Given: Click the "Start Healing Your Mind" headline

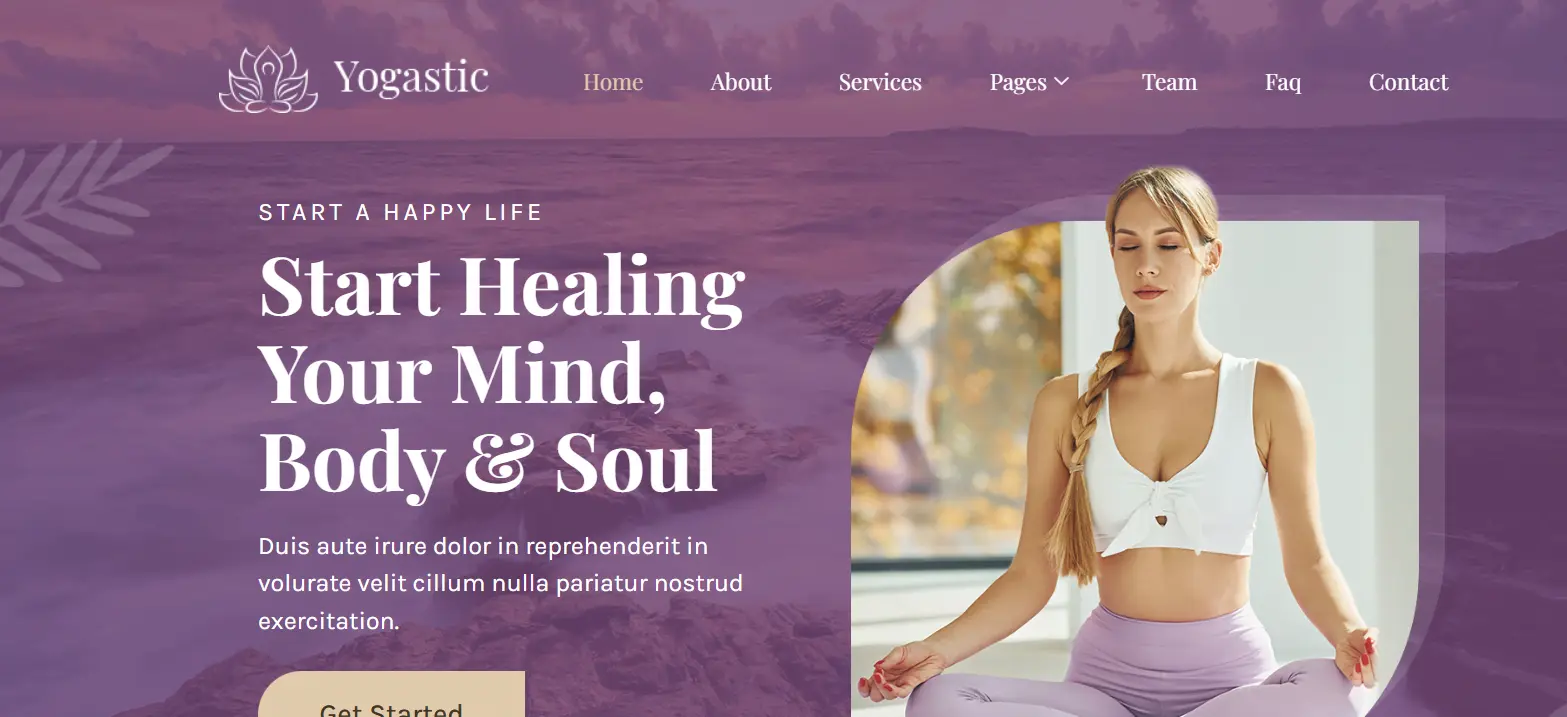Looking at the screenshot, I should click(502, 328).
